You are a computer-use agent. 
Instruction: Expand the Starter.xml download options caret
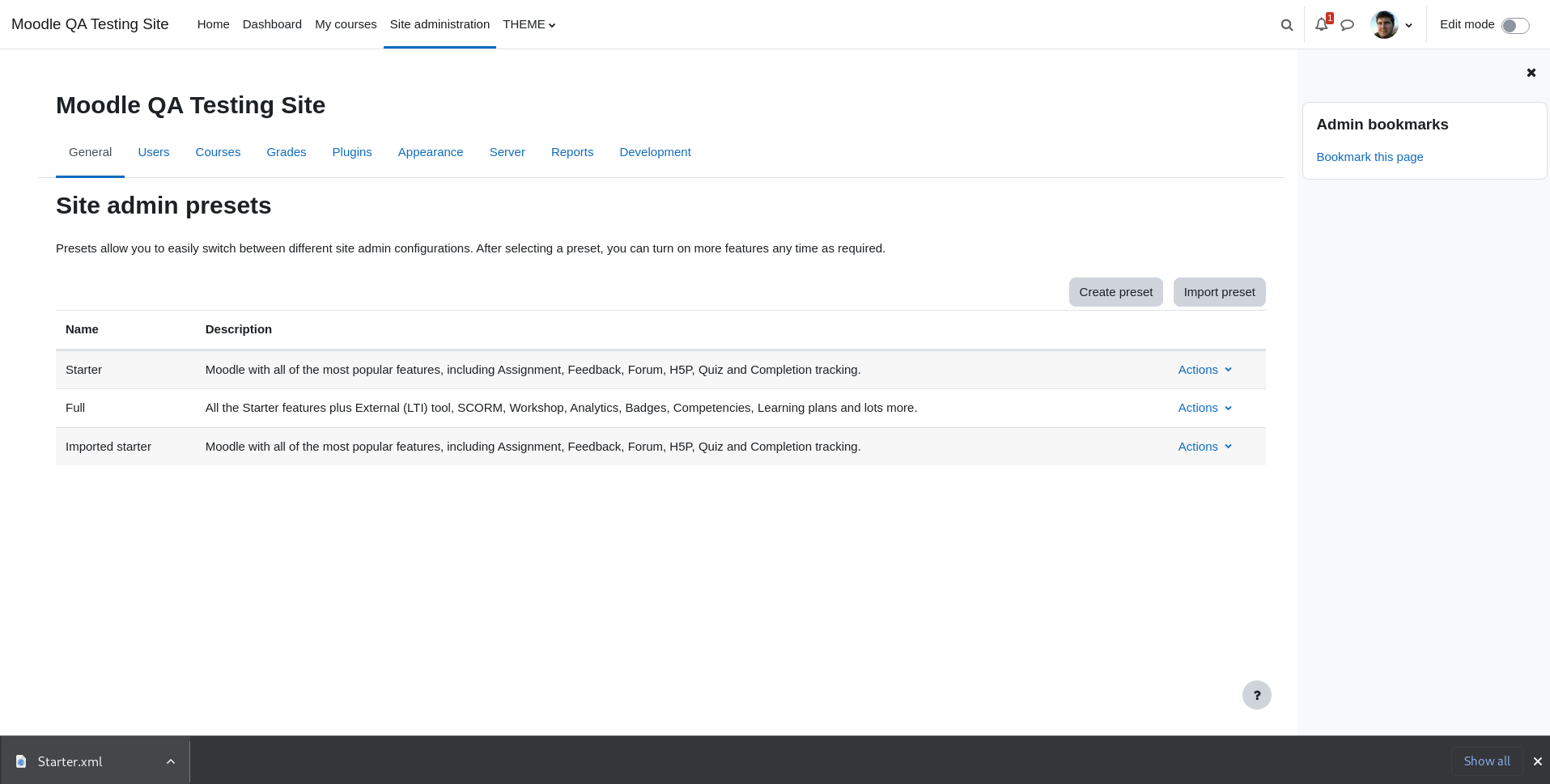pyautogui.click(x=171, y=761)
